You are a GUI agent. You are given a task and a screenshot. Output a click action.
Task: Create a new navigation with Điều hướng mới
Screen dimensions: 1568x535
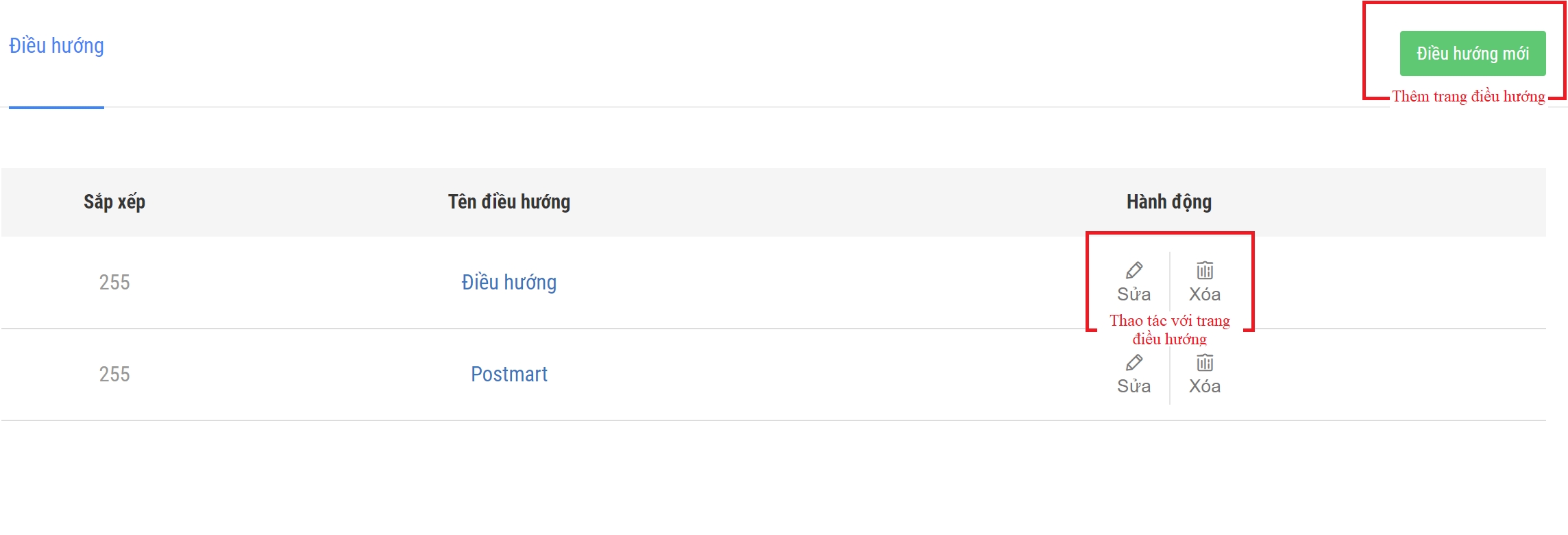[1472, 53]
